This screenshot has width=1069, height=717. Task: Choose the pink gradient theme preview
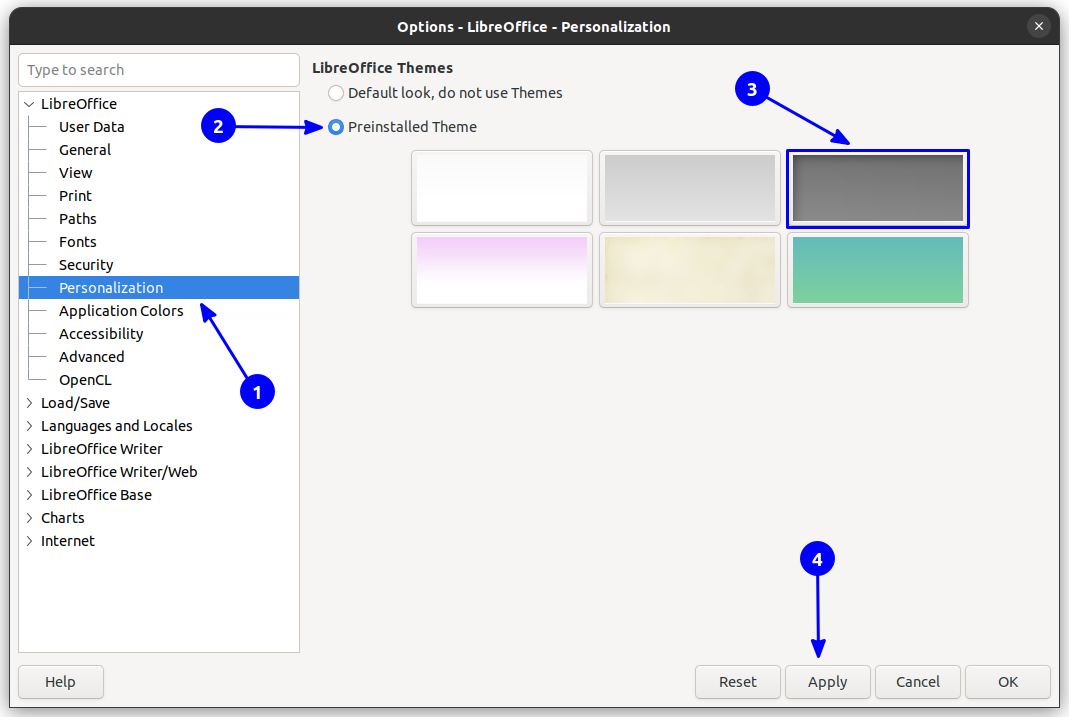coord(501,270)
